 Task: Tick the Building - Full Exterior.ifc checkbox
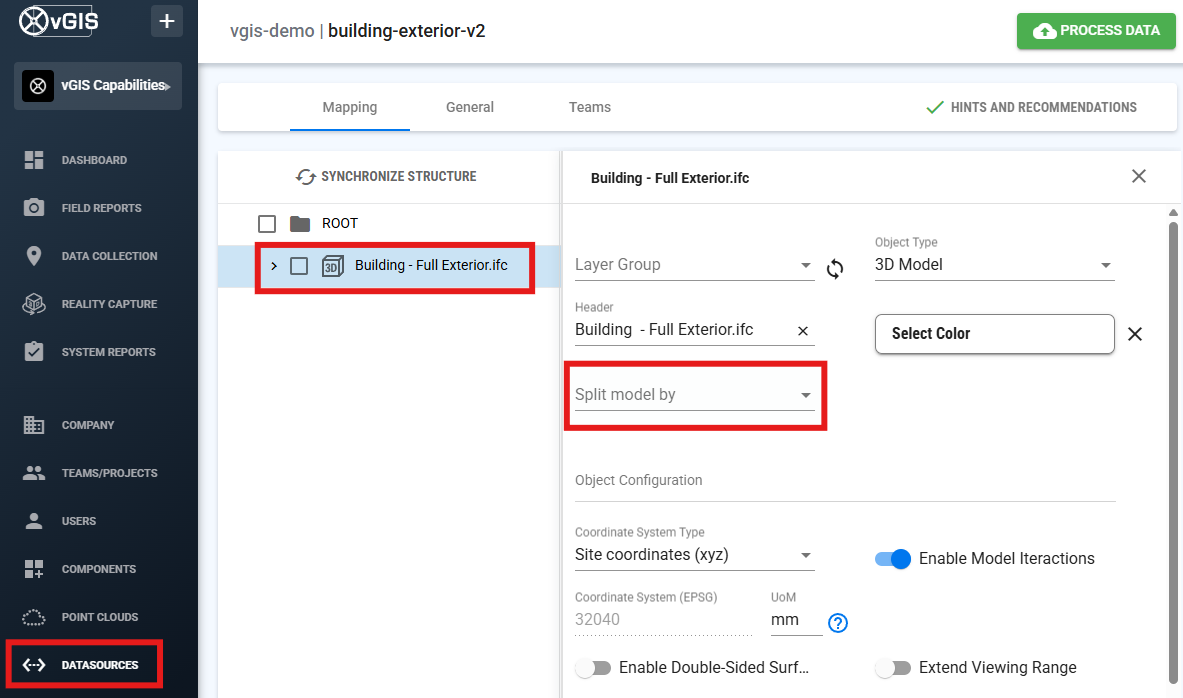point(300,266)
